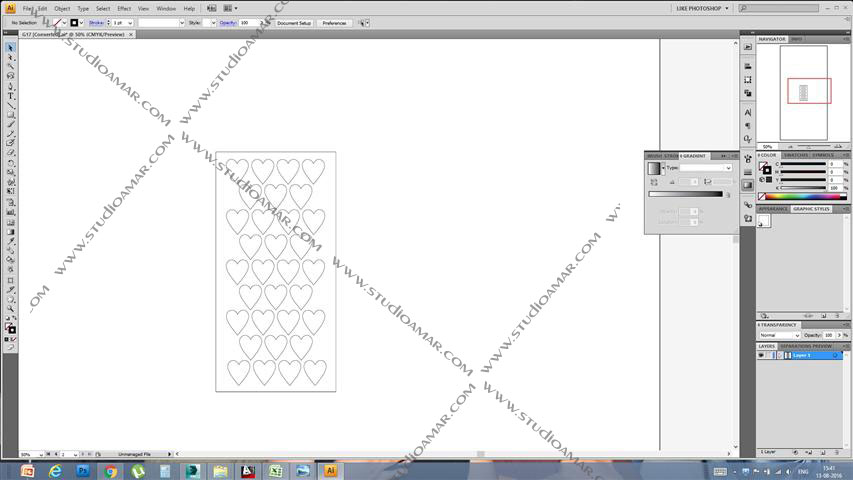Image resolution: width=853 pixels, height=480 pixels.
Task: Close the G17 document tab
Action: [x=131, y=34]
